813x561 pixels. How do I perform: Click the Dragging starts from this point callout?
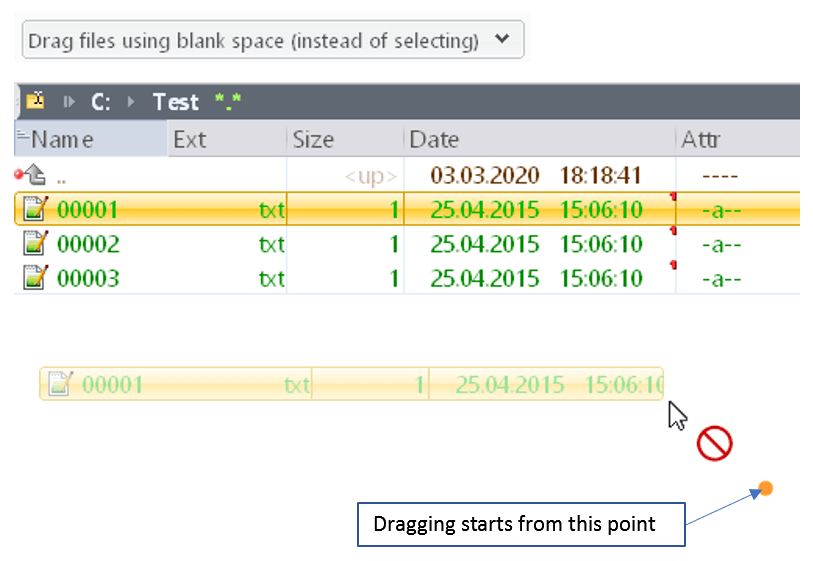[x=520, y=524]
